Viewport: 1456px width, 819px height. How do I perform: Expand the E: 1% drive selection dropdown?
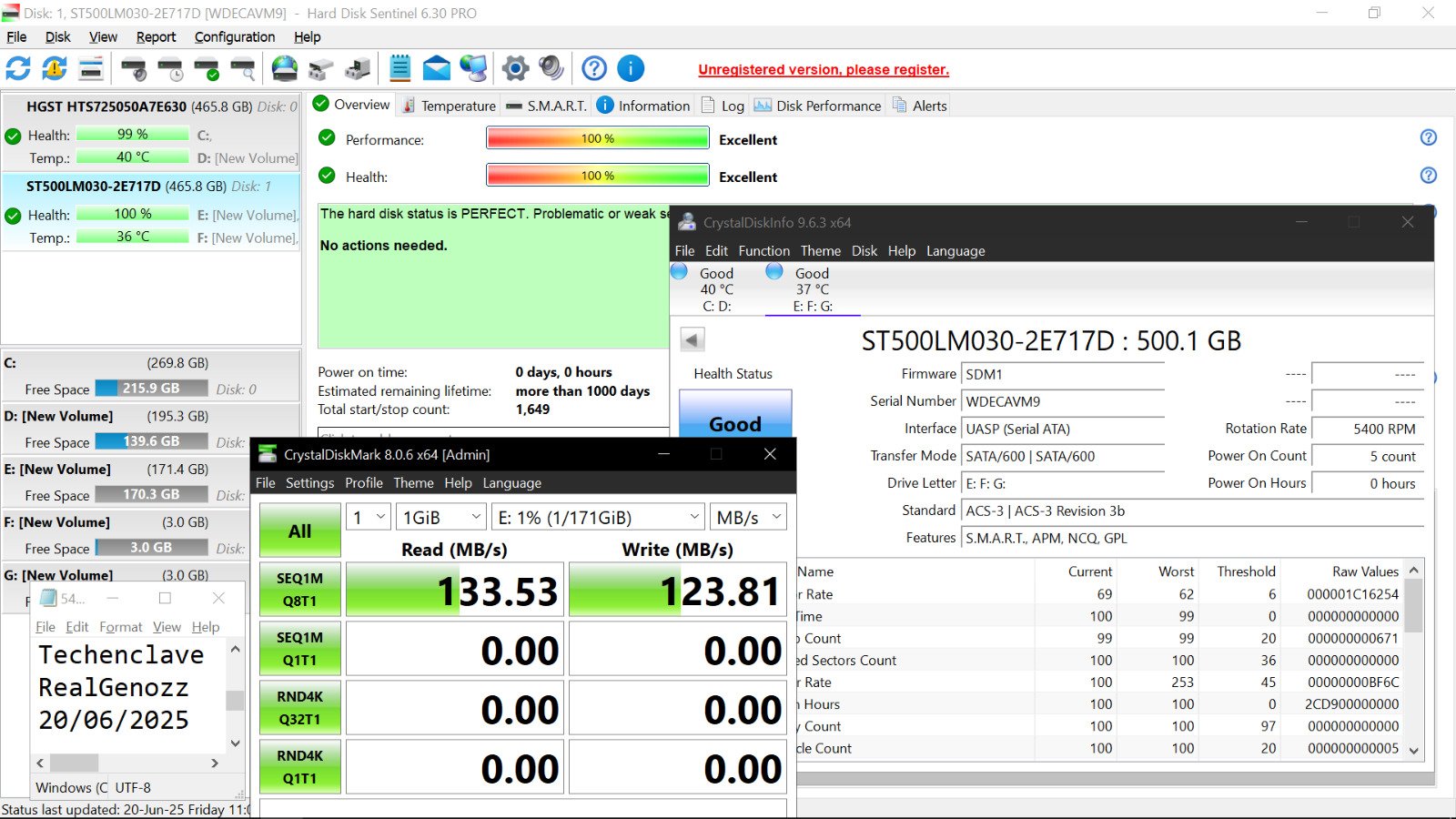[x=597, y=517]
